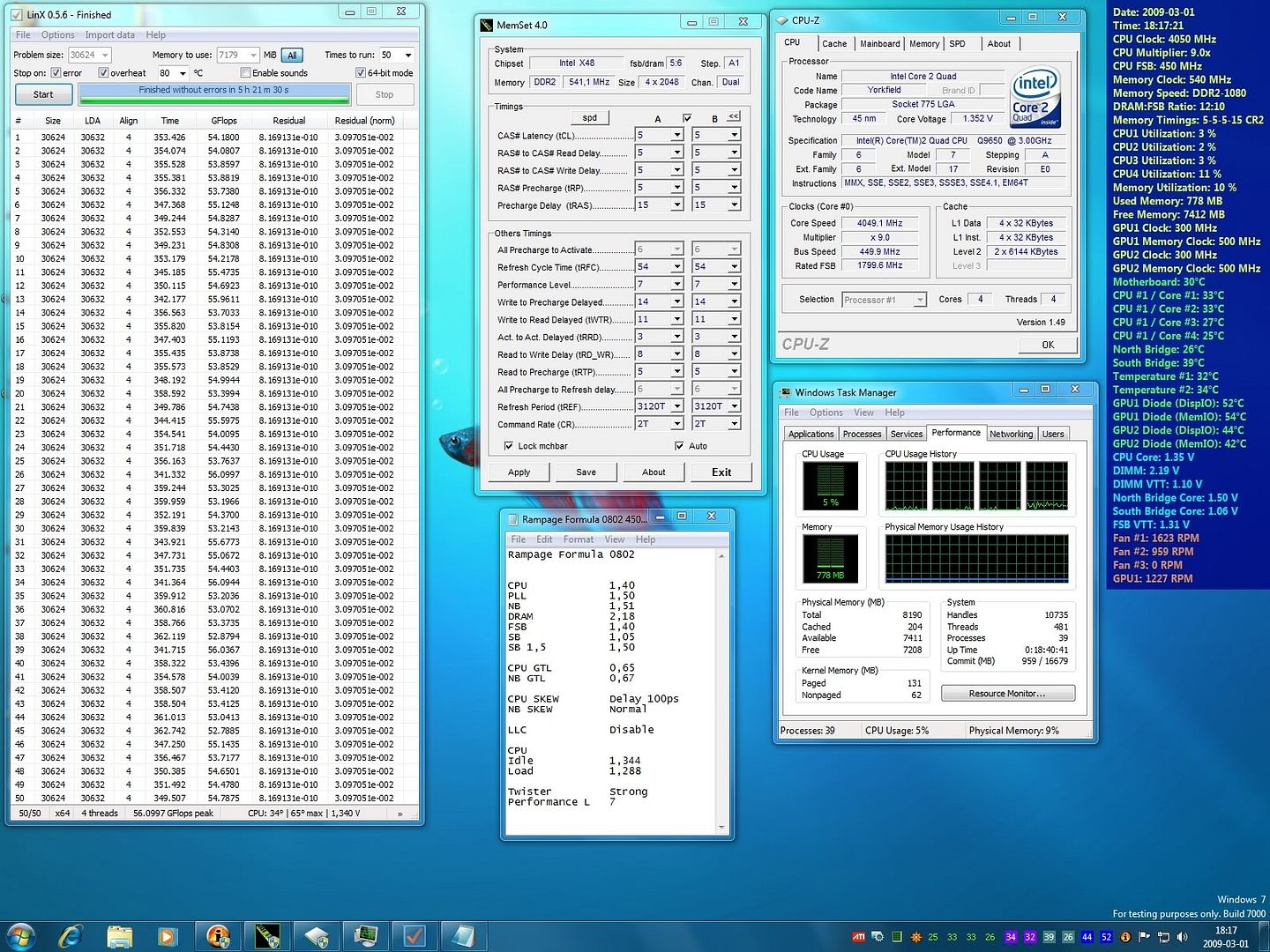Expand LinX Times to run dropdown
The image size is (1270, 952).
tap(407, 55)
